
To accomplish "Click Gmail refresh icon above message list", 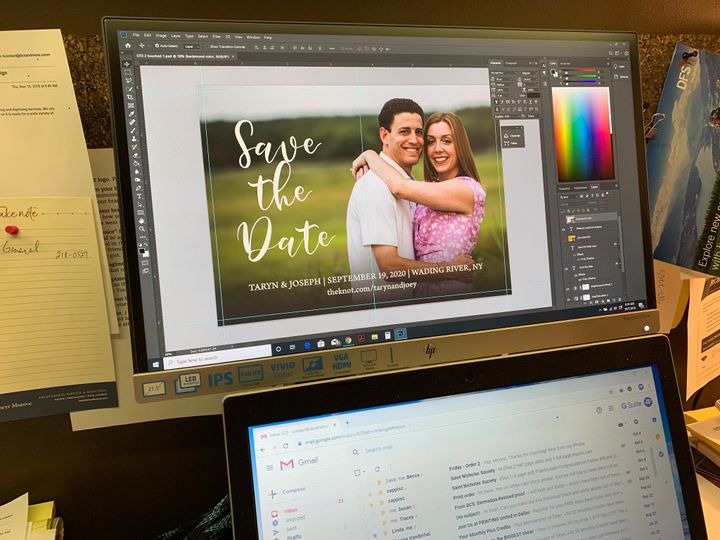I will pos(377,469).
